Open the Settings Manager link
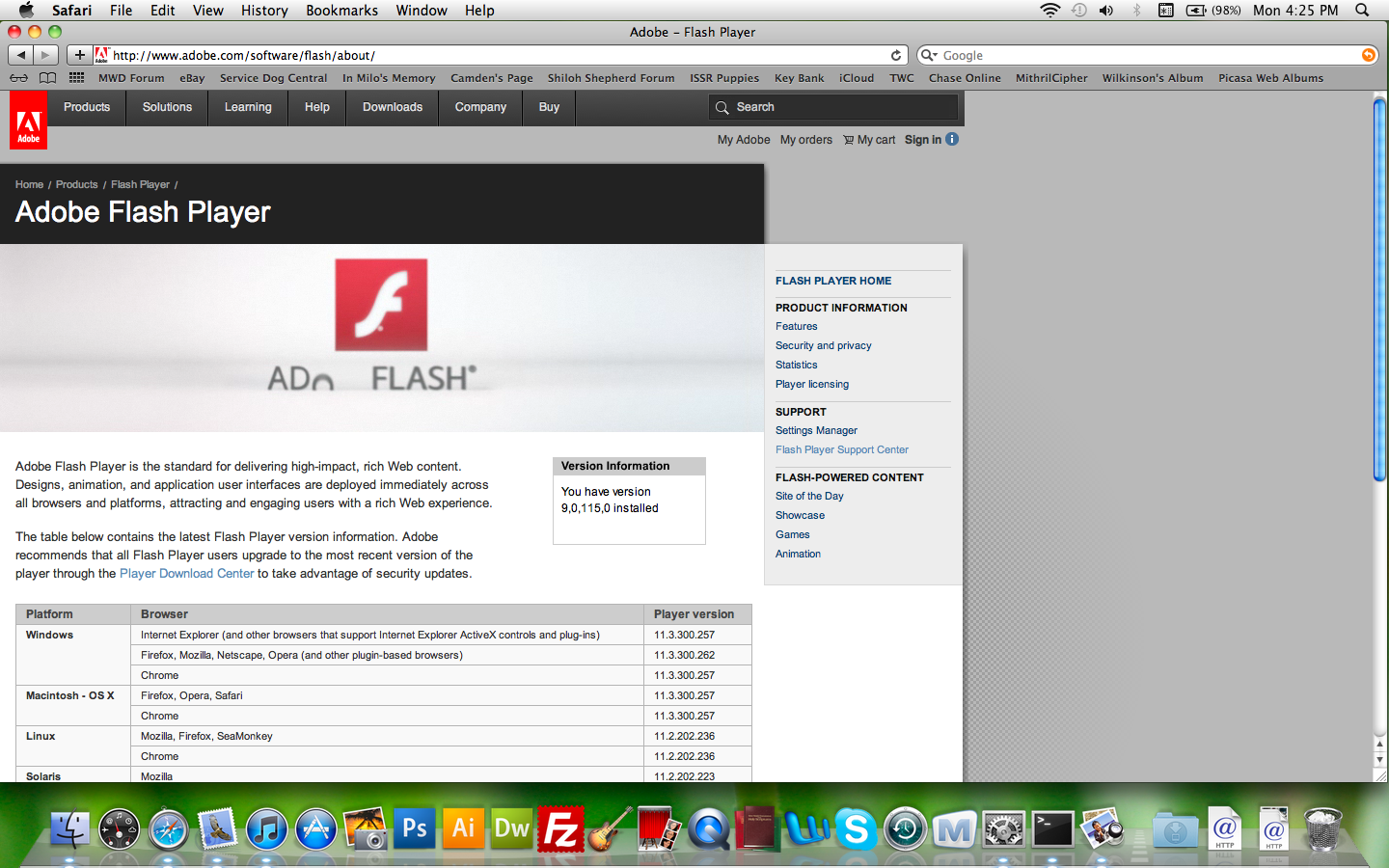The width and height of the screenshot is (1389, 868). coord(816,430)
